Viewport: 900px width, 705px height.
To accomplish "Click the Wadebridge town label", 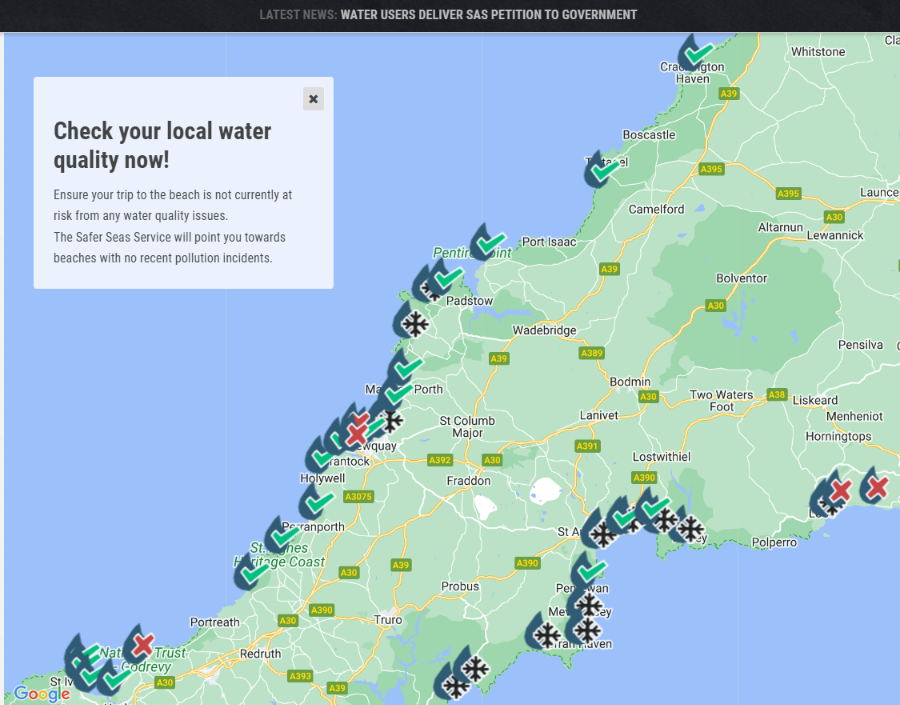I will click(x=544, y=330).
